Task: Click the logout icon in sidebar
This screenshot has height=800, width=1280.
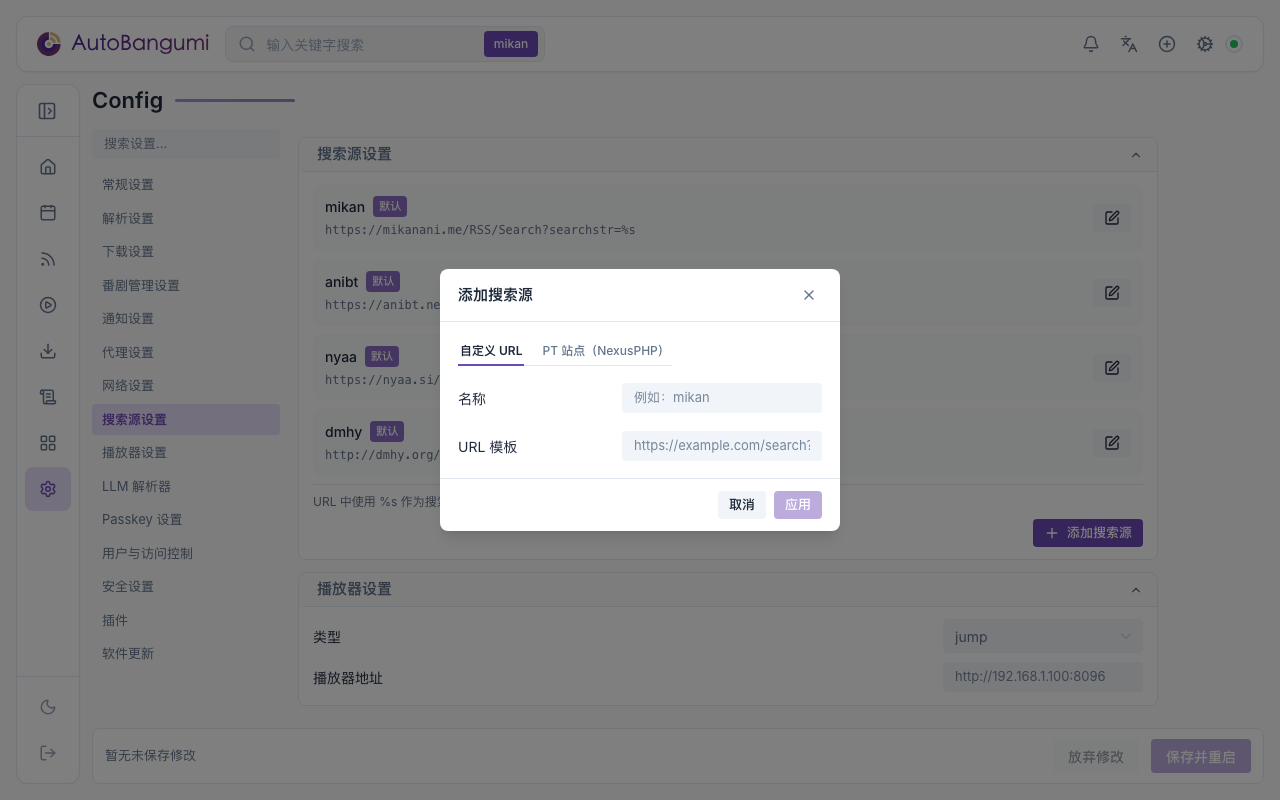Action: (48, 753)
